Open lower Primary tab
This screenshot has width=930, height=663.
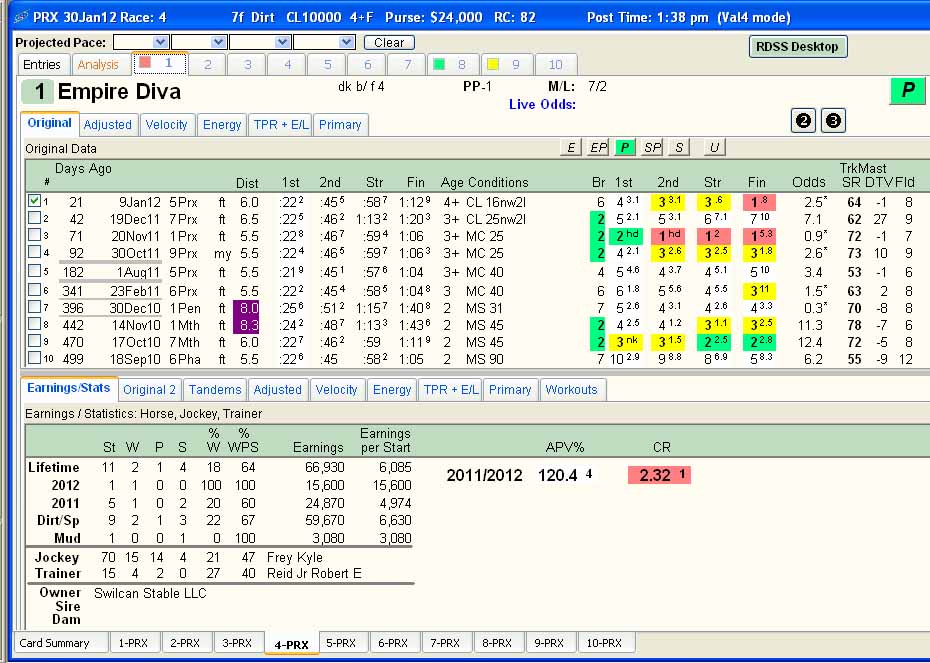click(510, 390)
